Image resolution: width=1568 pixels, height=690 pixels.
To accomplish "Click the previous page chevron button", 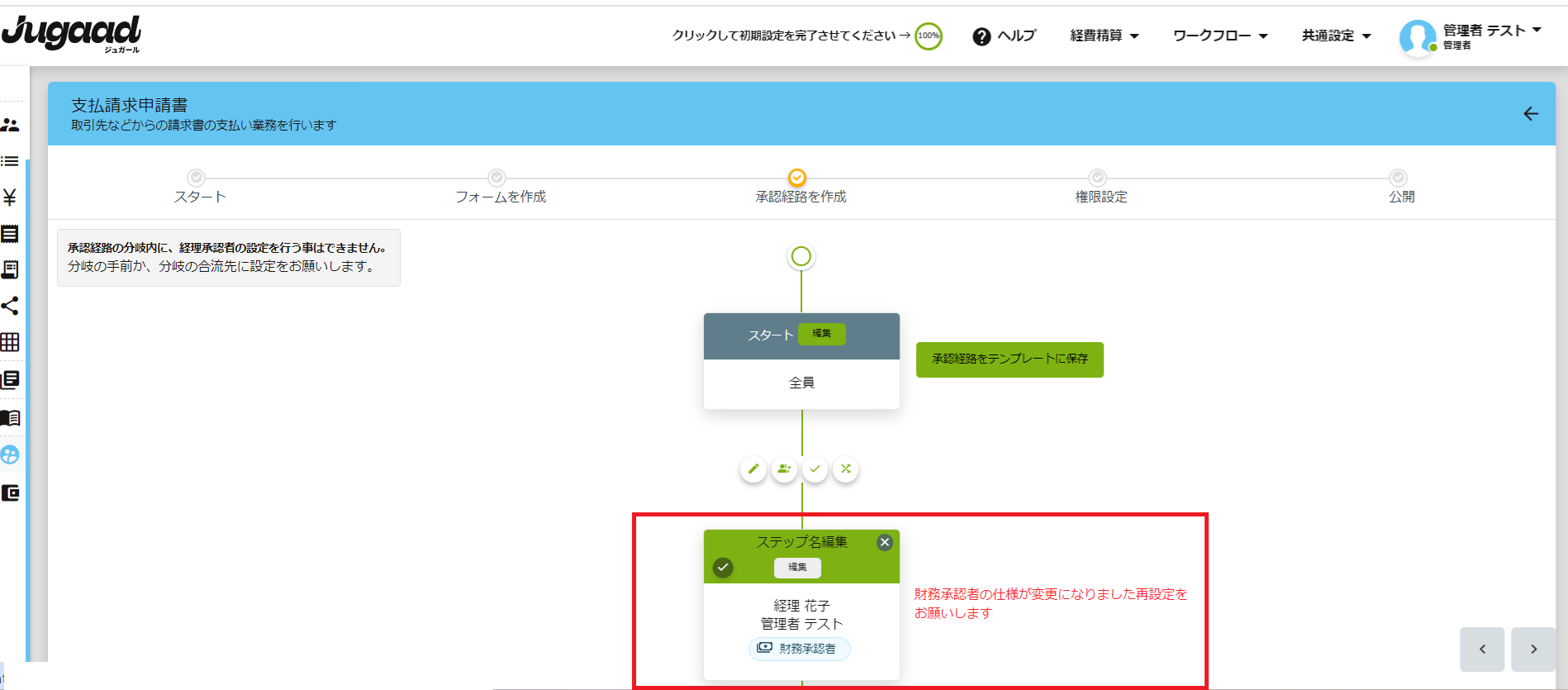I will click(1482, 650).
